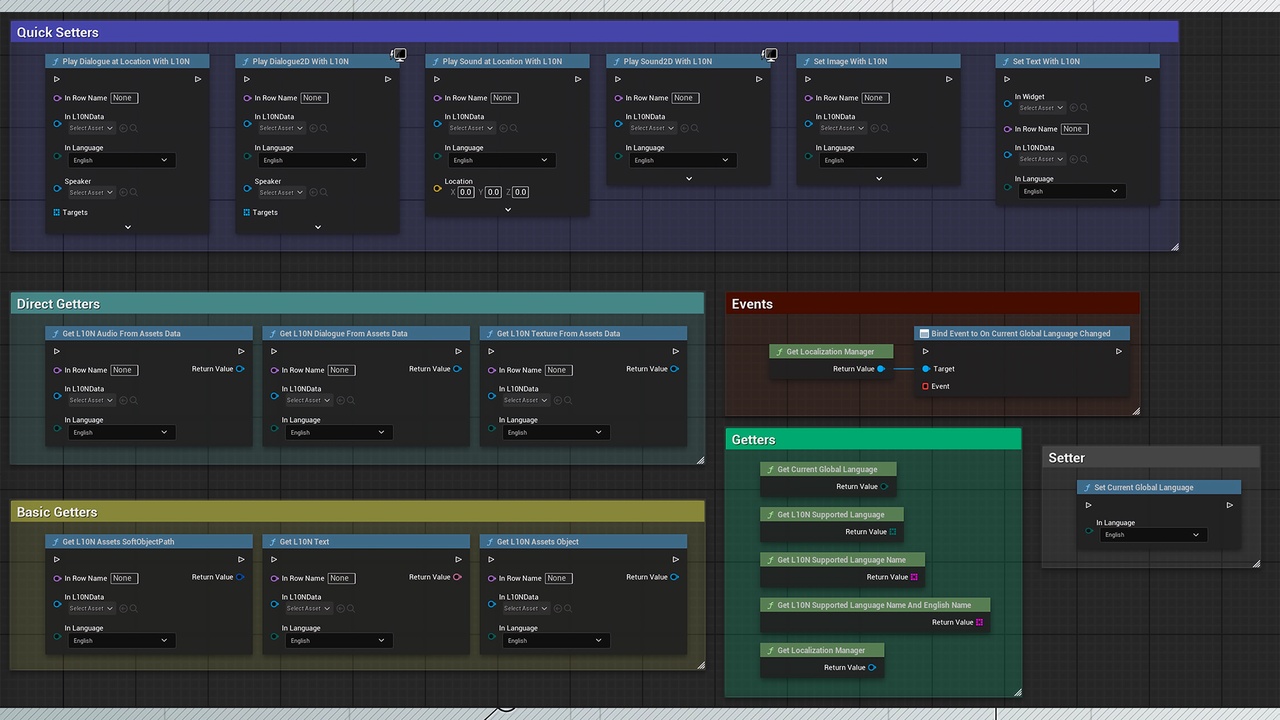
Task: Click In Row Name field on Get L10N Dialogue From Assets Data
Action: [340, 370]
